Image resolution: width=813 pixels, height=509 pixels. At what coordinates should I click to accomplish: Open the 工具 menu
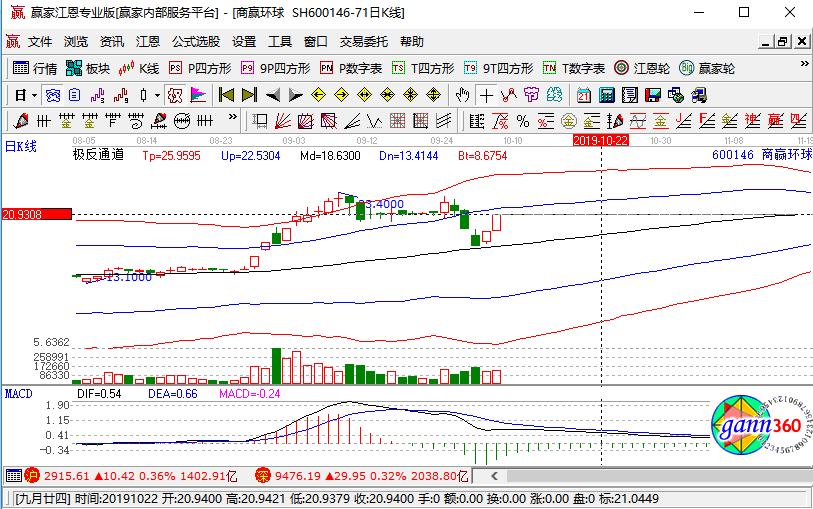coord(280,41)
